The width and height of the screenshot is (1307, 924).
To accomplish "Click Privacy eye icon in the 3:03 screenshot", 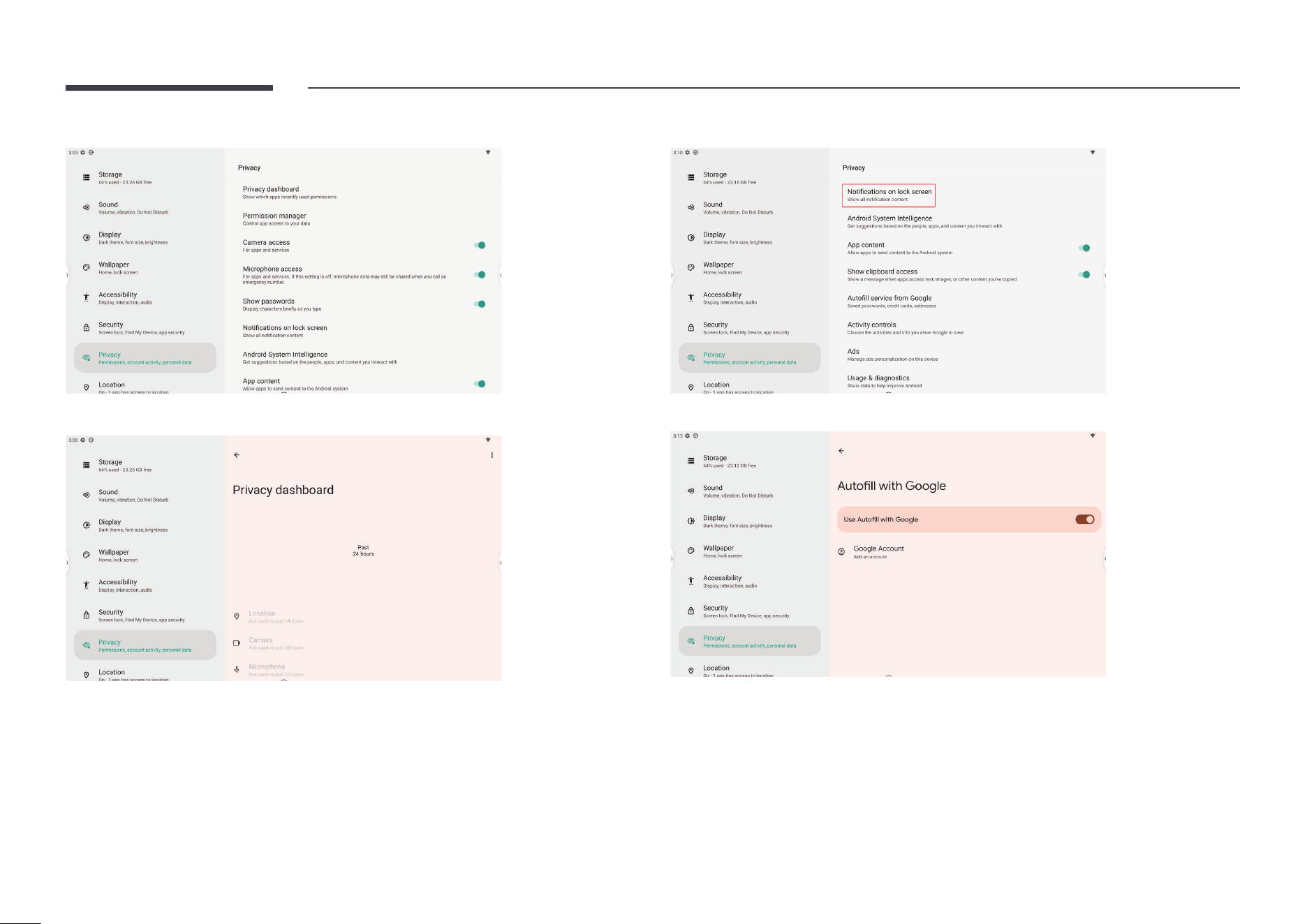I will point(86,358).
